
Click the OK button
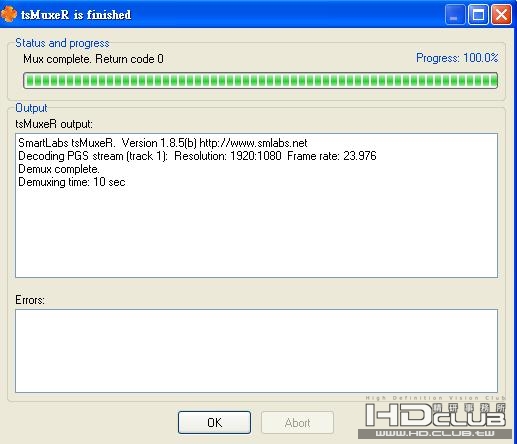click(x=214, y=422)
